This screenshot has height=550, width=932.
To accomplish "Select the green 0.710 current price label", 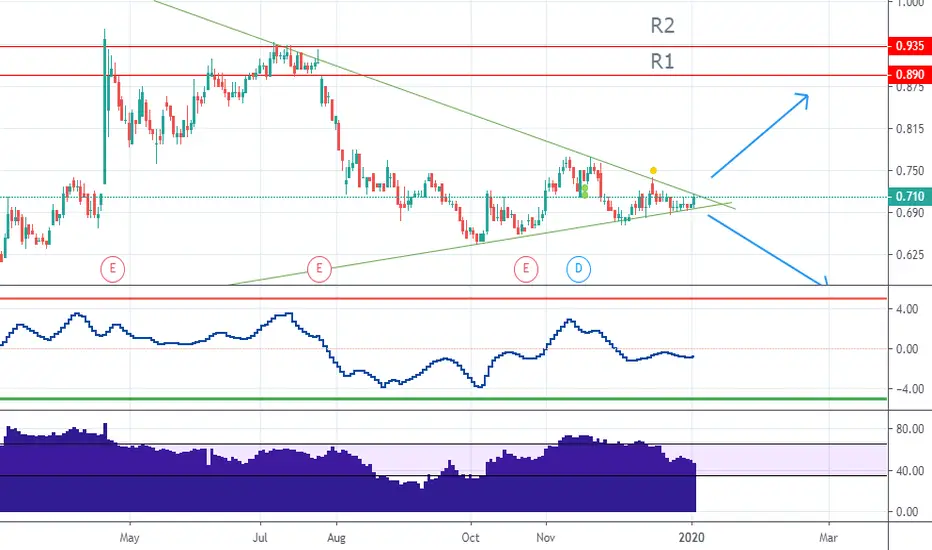I will pyautogui.click(x=909, y=196).
